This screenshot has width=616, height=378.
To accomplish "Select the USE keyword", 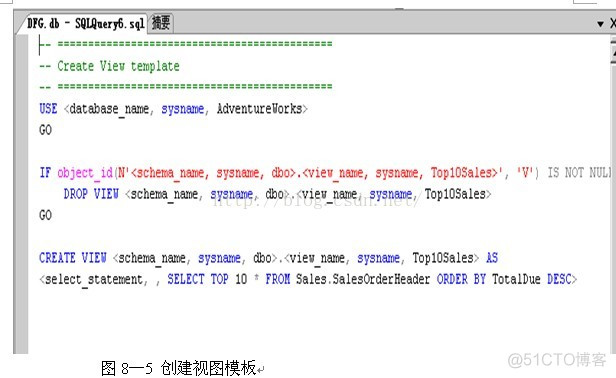I will [x=48, y=108].
